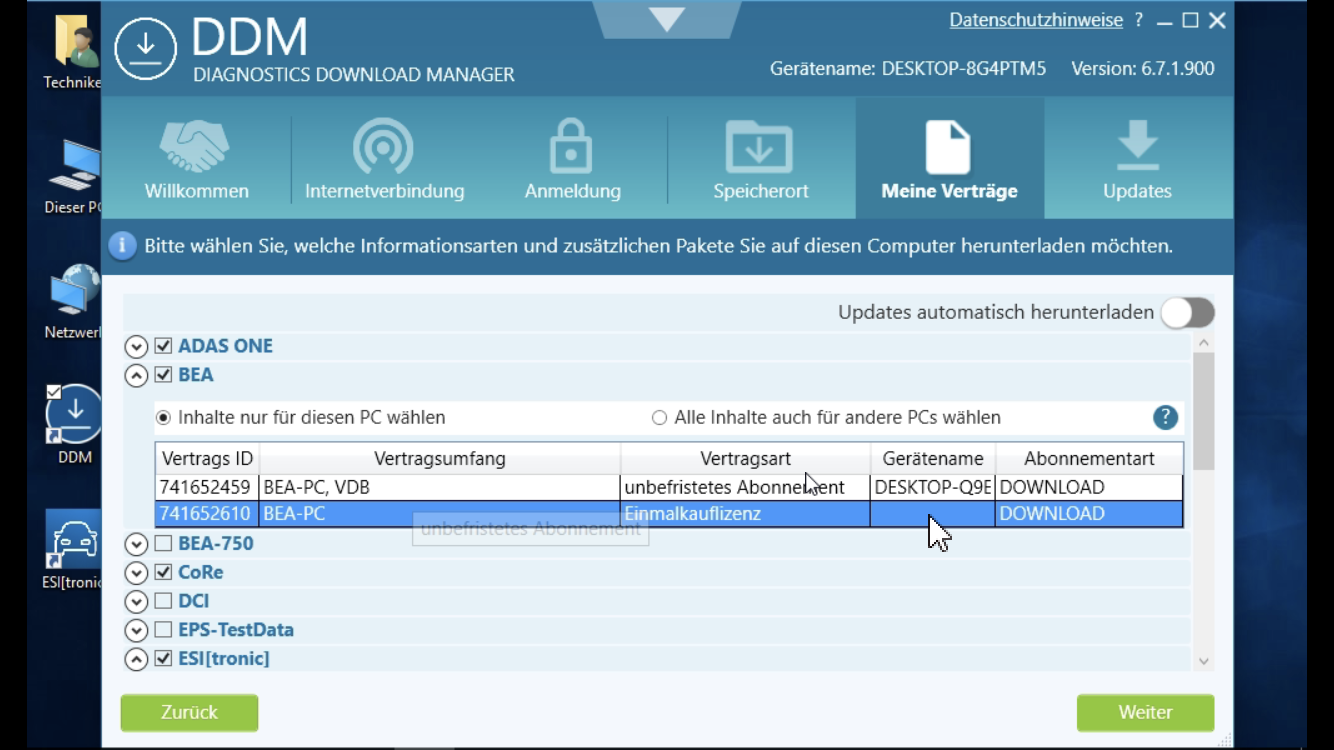
Task: Select the DDM desktop shortcut
Action: pos(74,426)
